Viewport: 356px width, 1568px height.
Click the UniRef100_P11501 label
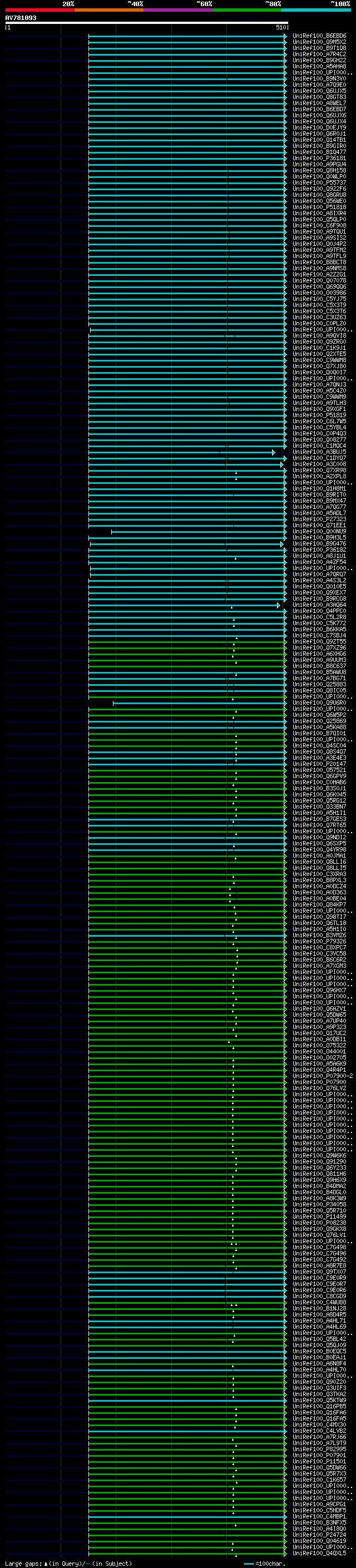319,1461
